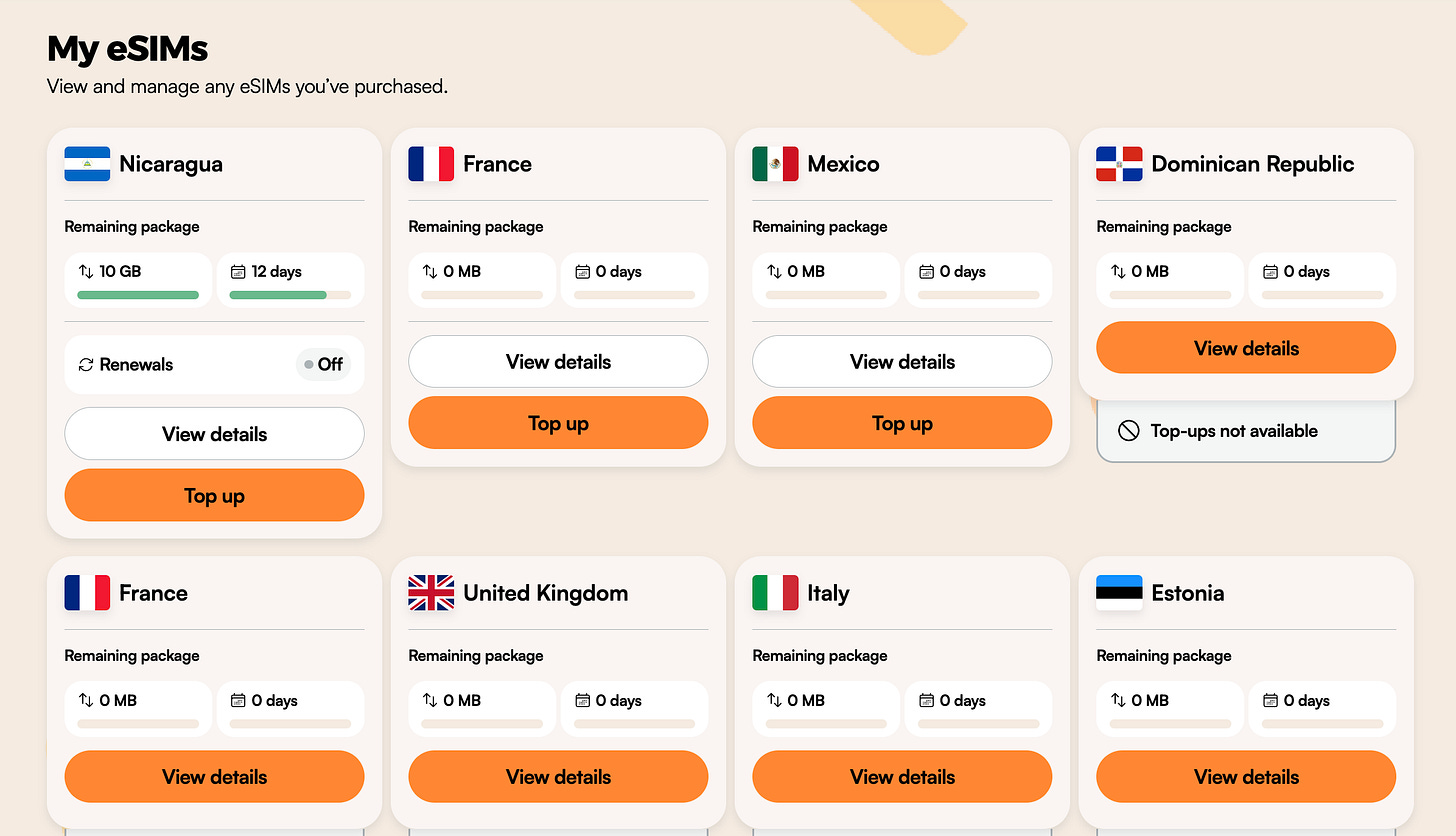Top up the Nicaragua eSIM
Image resolution: width=1456 pixels, height=836 pixels.
214,495
